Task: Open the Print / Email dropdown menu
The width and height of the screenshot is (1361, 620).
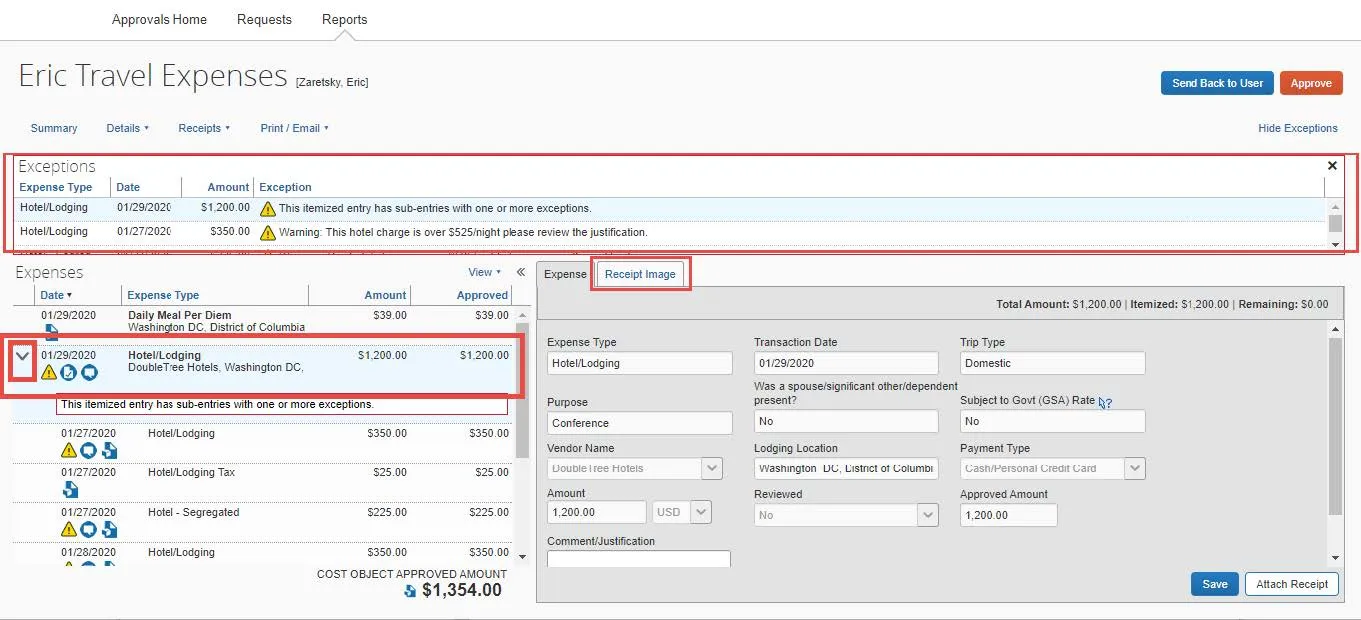Action: click(295, 128)
